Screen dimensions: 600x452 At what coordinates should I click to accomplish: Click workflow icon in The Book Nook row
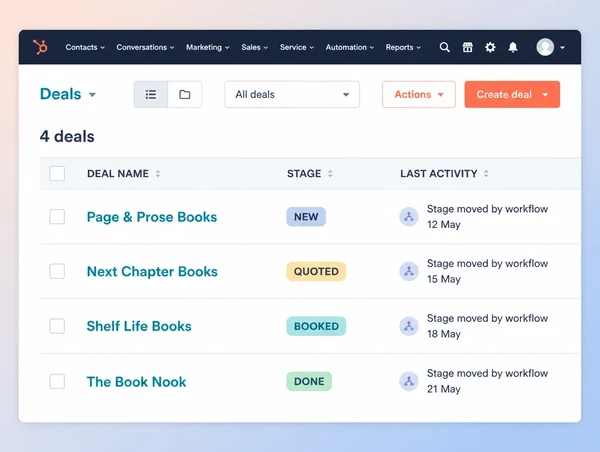click(409, 381)
